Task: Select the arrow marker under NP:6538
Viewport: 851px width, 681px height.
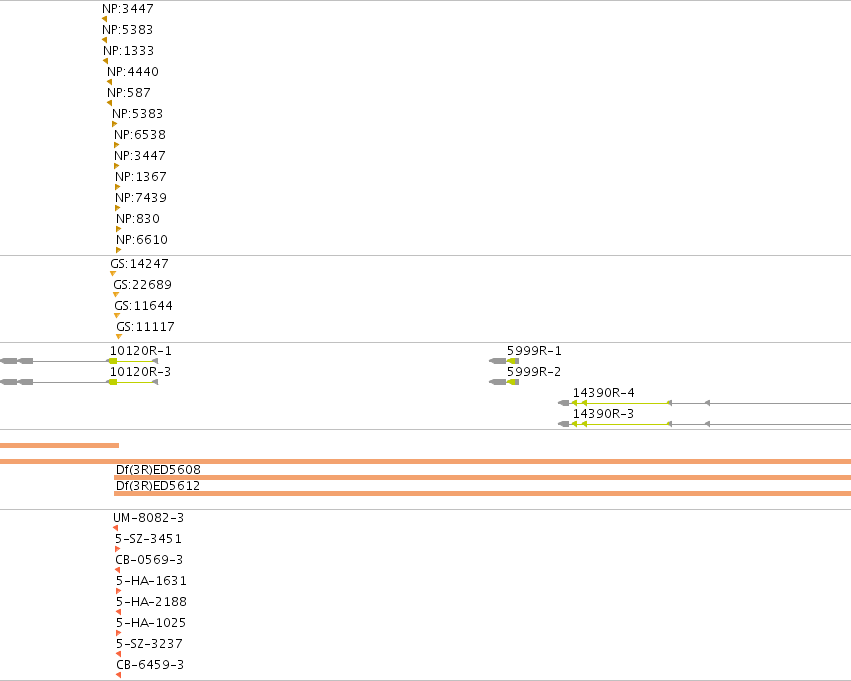Action: [x=116, y=145]
